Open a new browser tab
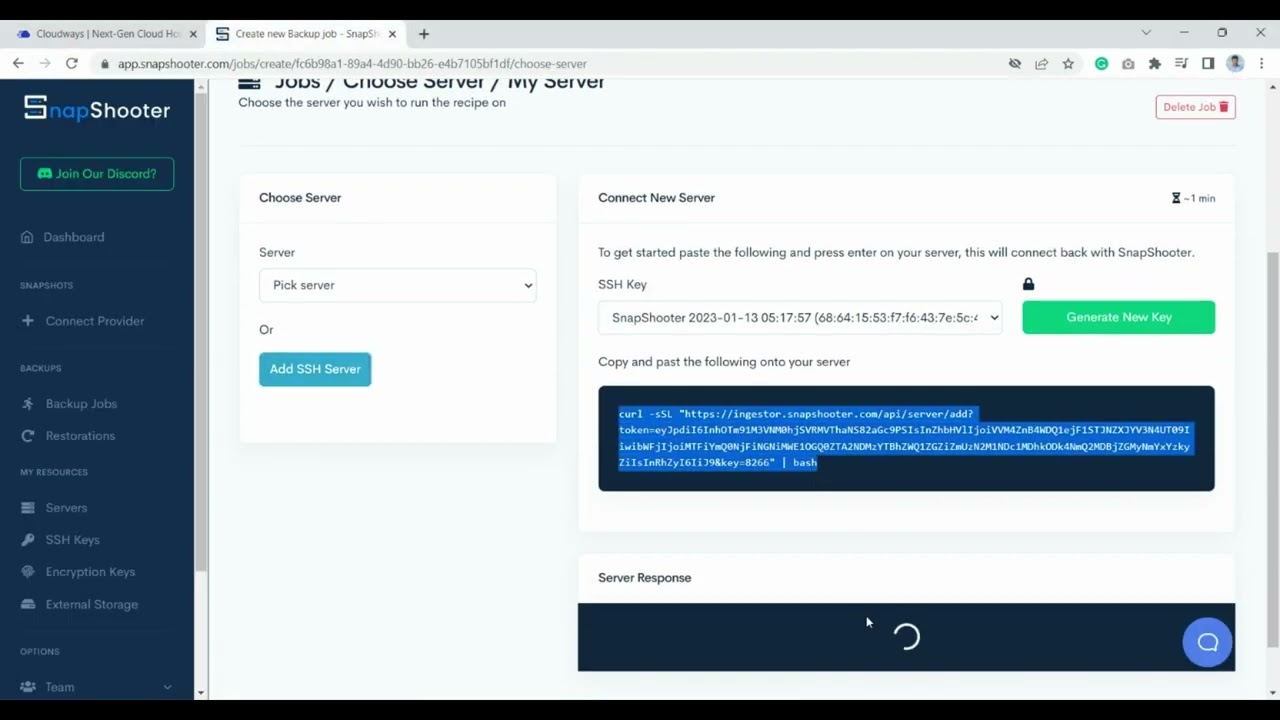Viewport: 1280px width, 720px height. [x=424, y=34]
